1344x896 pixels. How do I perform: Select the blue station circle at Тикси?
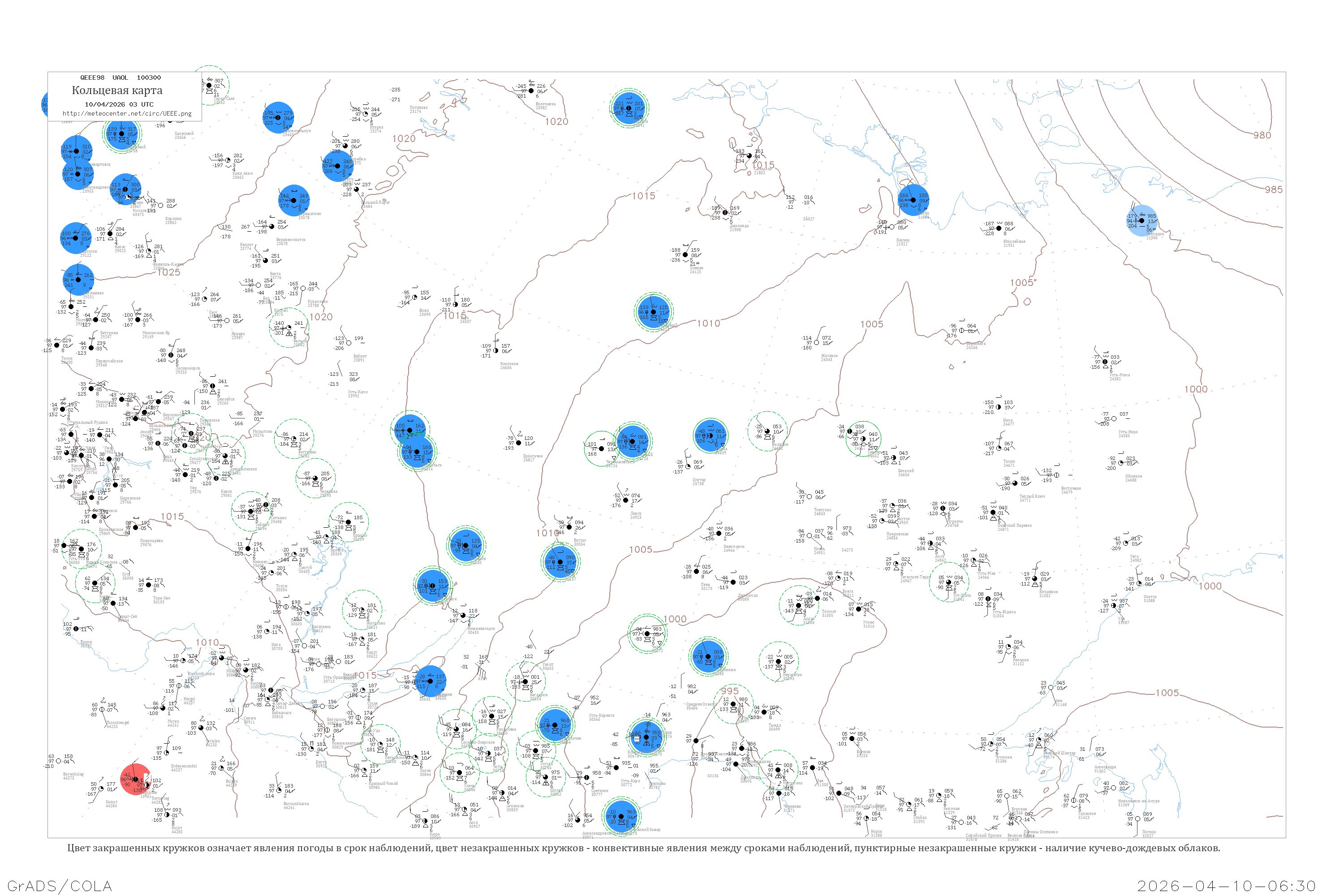pos(913,200)
